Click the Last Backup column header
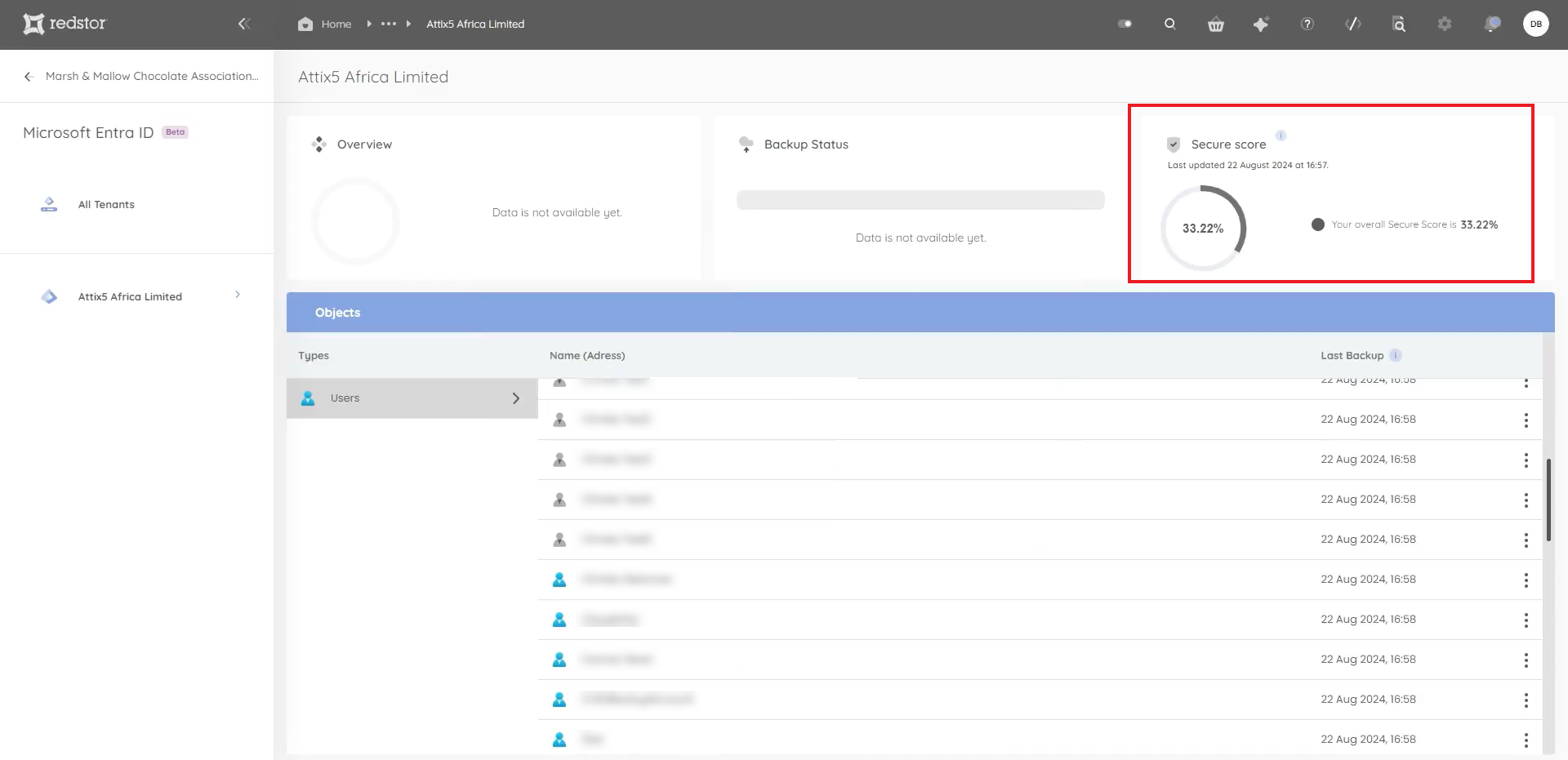Screen dimensions: 1568x760 pyautogui.click(x=1352, y=356)
